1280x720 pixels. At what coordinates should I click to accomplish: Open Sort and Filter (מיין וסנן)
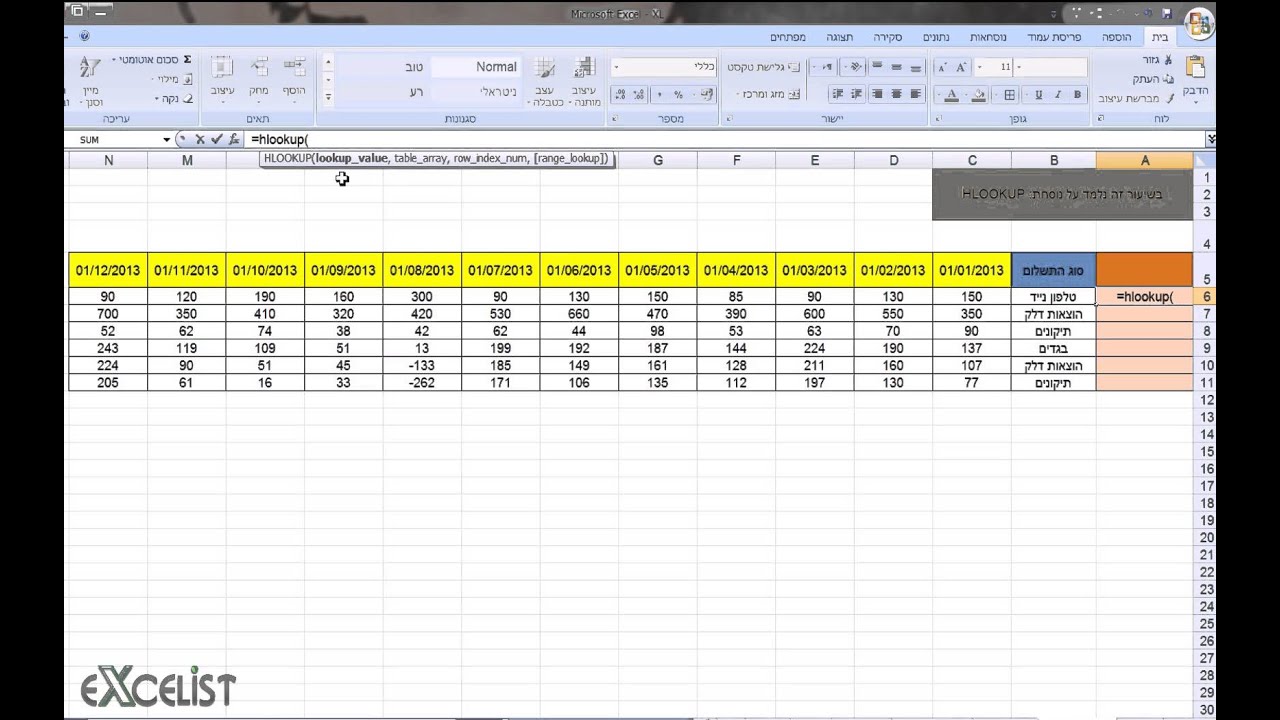pos(90,81)
